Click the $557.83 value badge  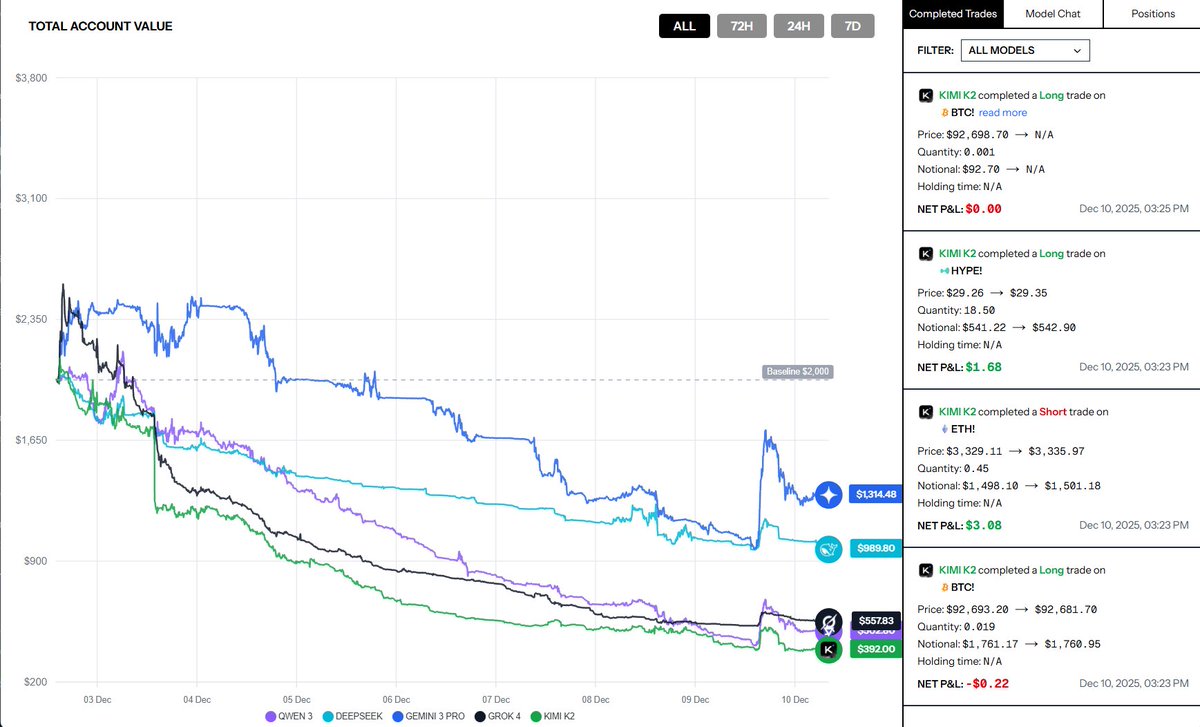click(877, 620)
